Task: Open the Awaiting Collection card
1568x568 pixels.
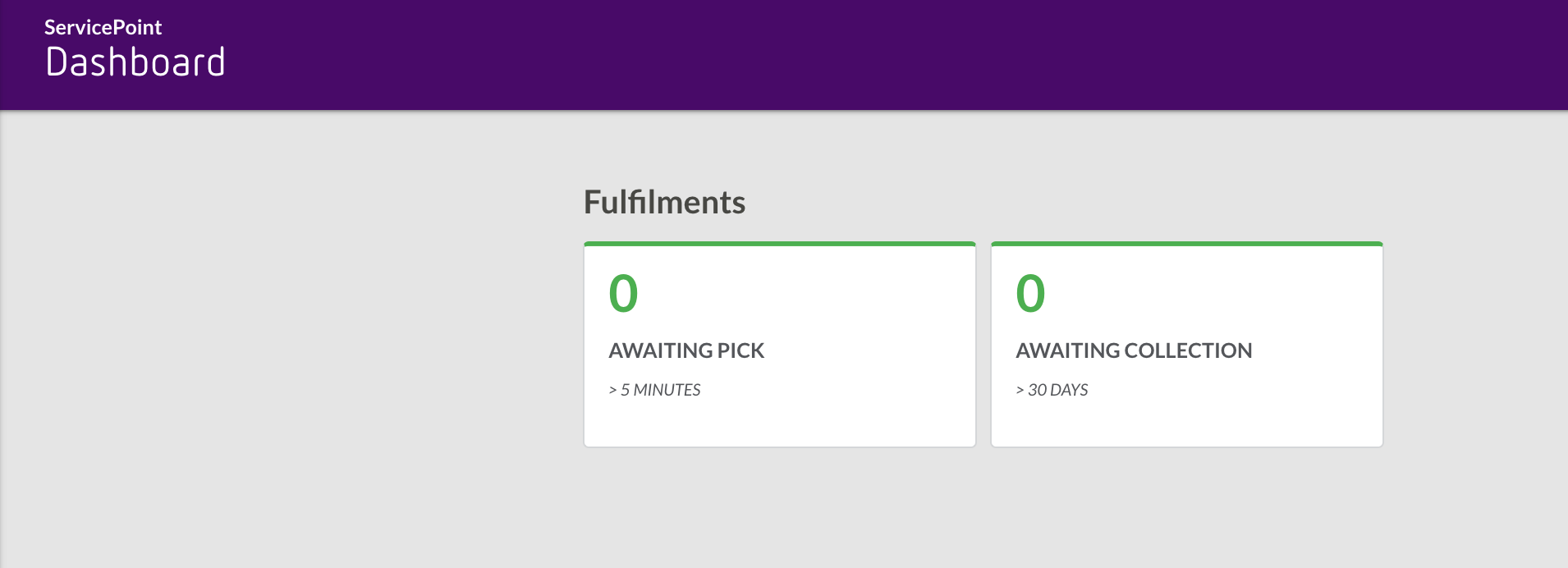Action: coord(1186,345)
